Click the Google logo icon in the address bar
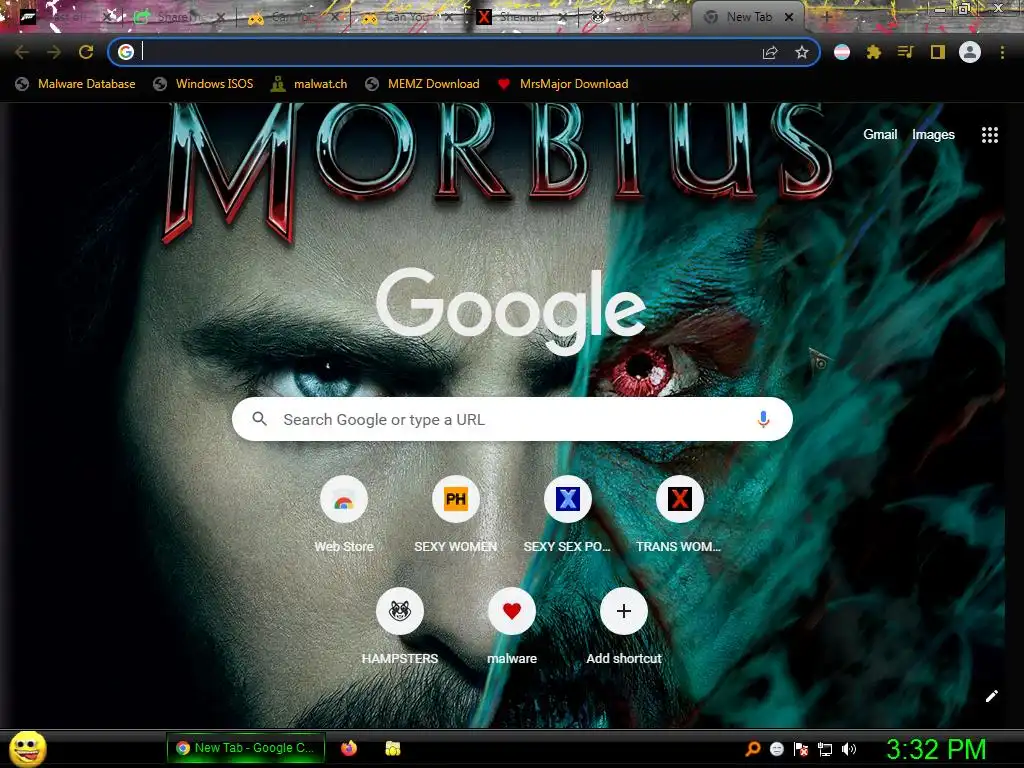The width and height of the screenshot is (1024, 768). click(x=126, y=52)
